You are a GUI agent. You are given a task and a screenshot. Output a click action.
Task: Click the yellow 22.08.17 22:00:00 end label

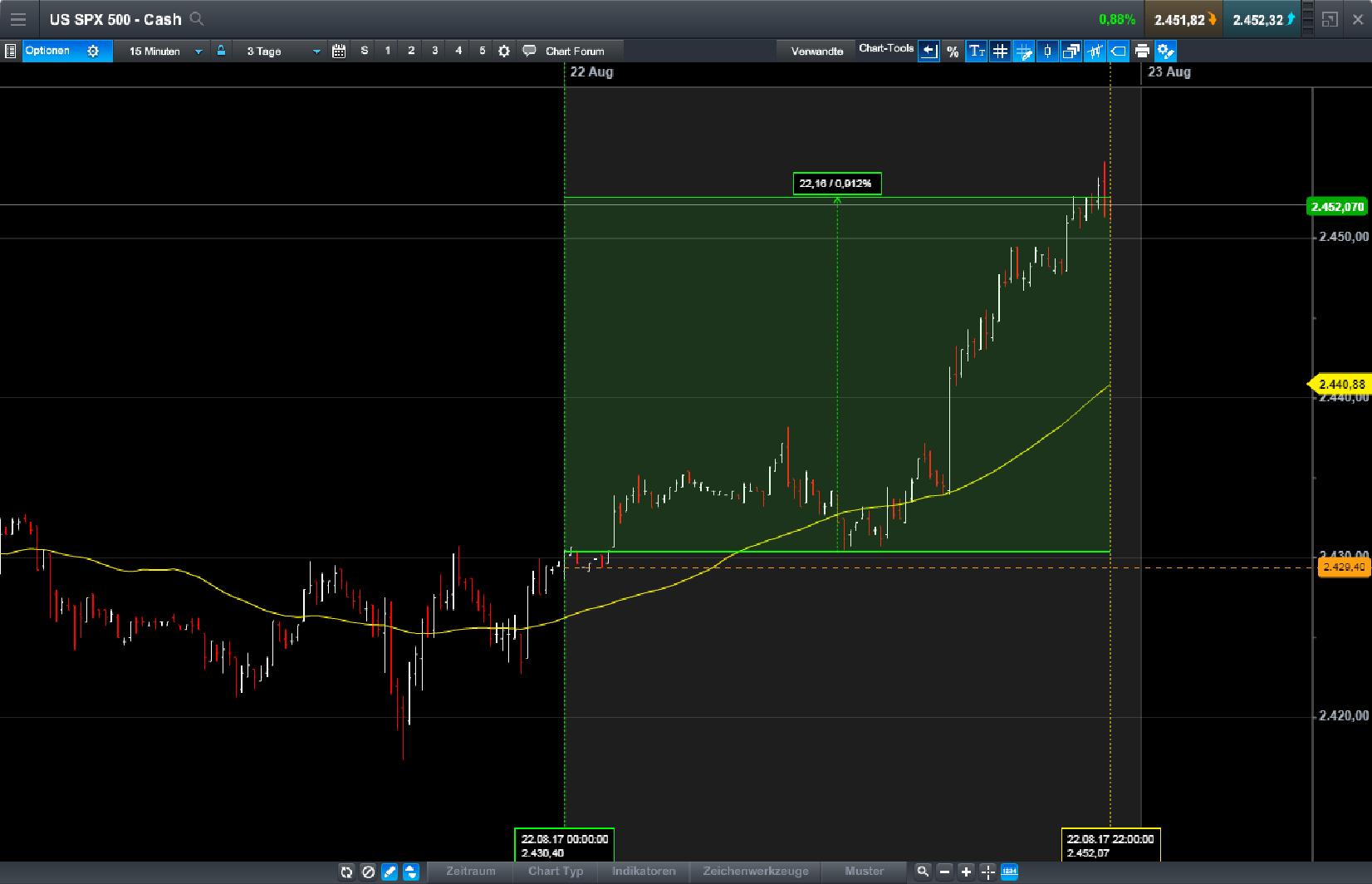[1110, 846]
